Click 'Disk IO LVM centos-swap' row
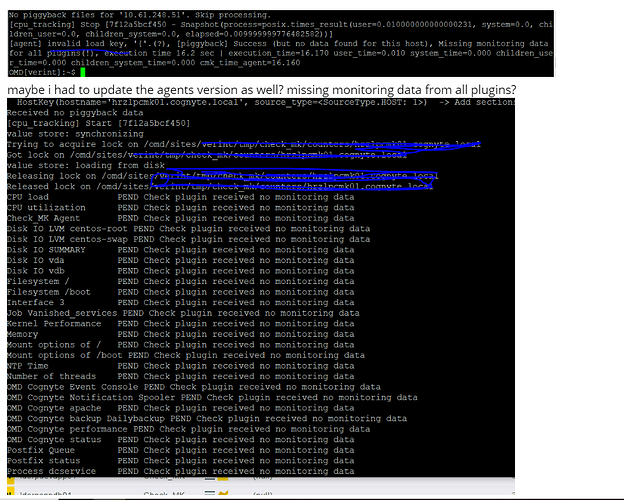The width and height of the screenshot is (624, 500). click(x=189, y=239)
